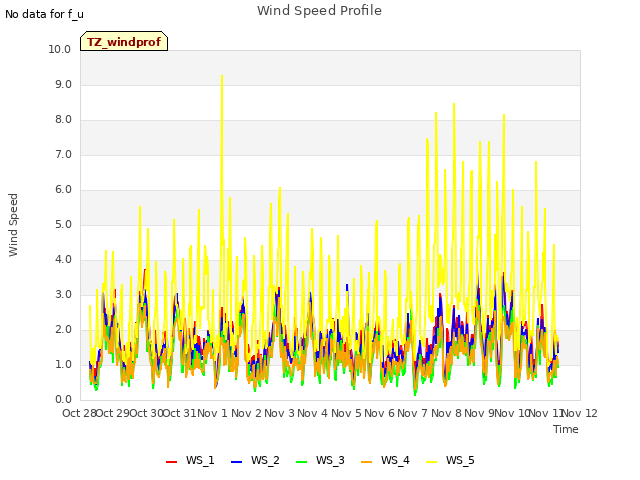
Task: Click the WS_5 yellow legend swatch
Action: 431,462
